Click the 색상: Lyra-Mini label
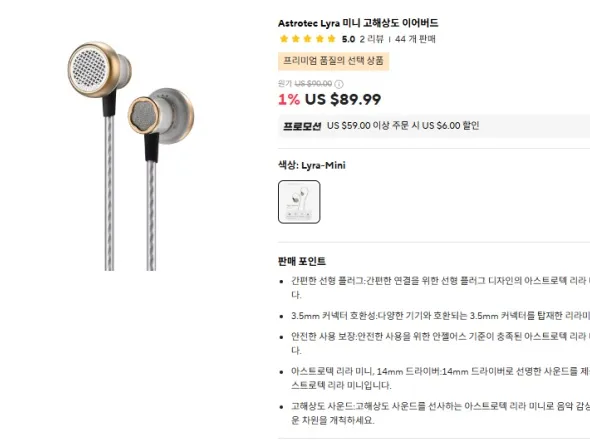Viewport: 590px width, 442px height. pyautogui.click(x=312, y=165)
